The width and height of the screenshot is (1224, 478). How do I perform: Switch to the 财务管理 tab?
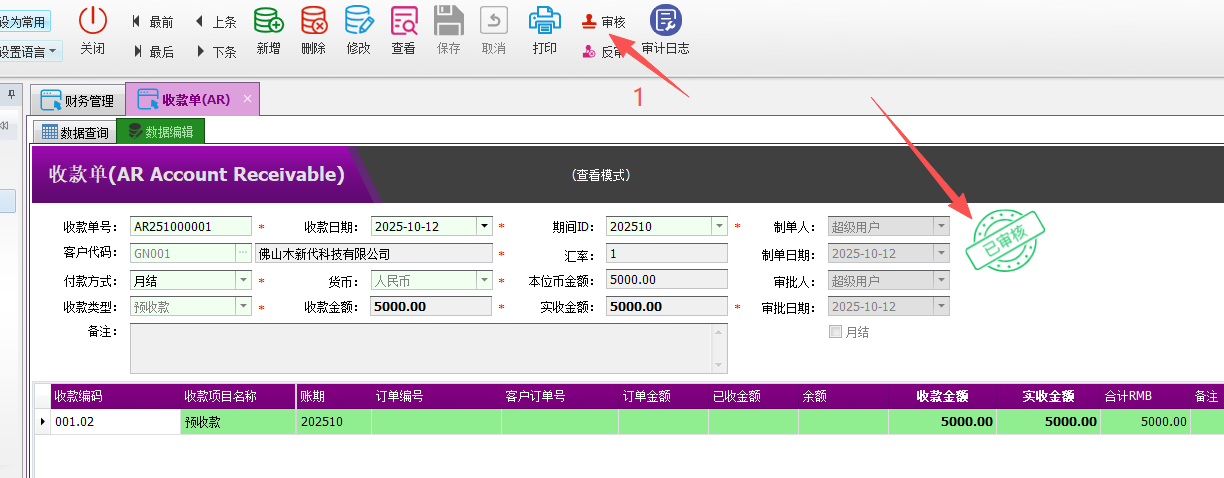[78, 100]
